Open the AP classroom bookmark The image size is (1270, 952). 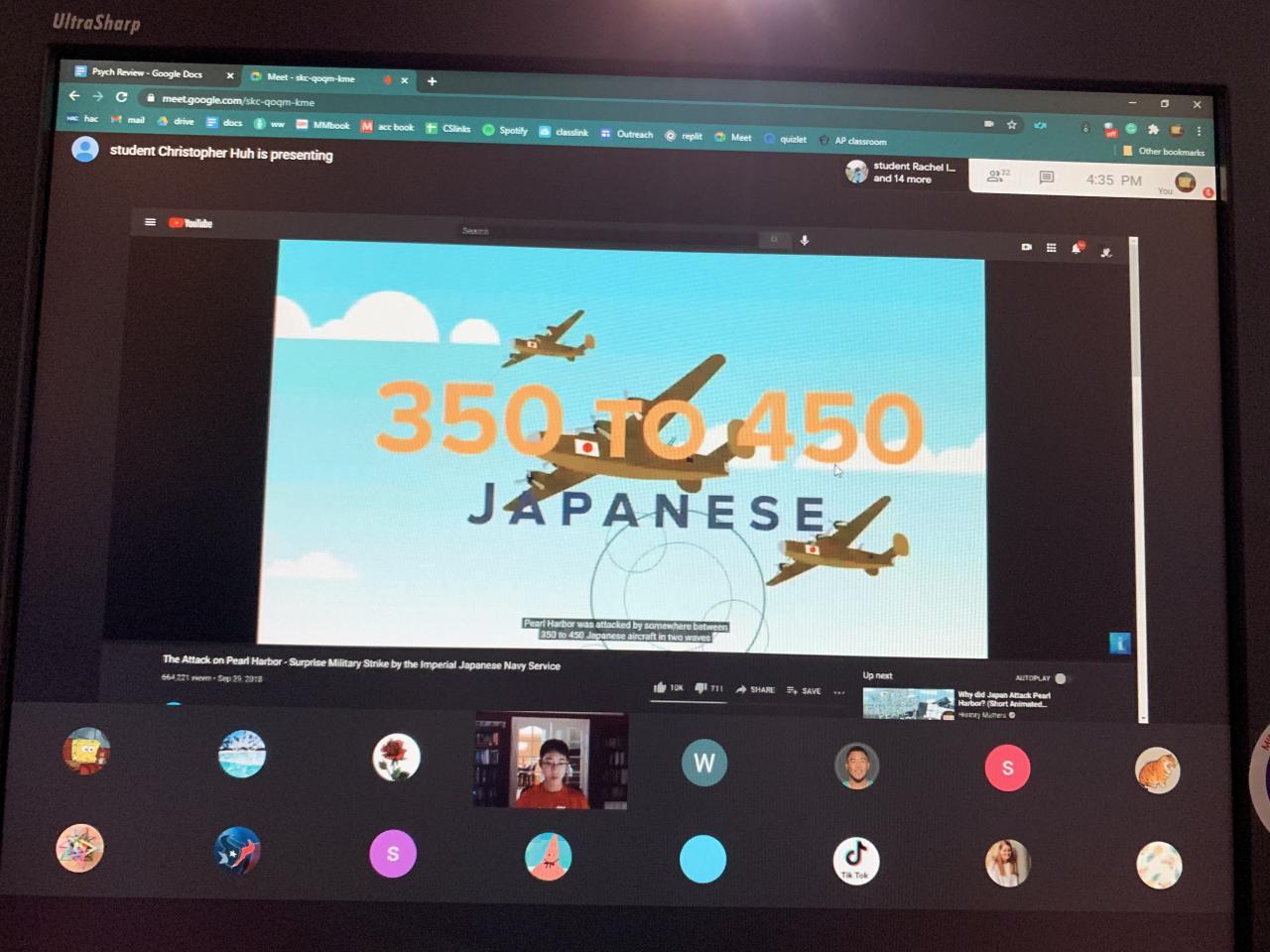coord(852,141)
